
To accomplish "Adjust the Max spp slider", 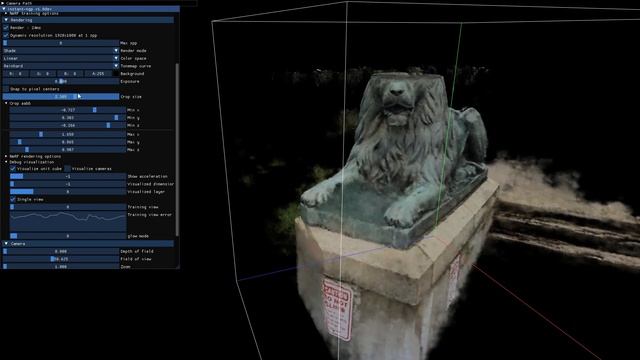I will click(x=61, y=43).
